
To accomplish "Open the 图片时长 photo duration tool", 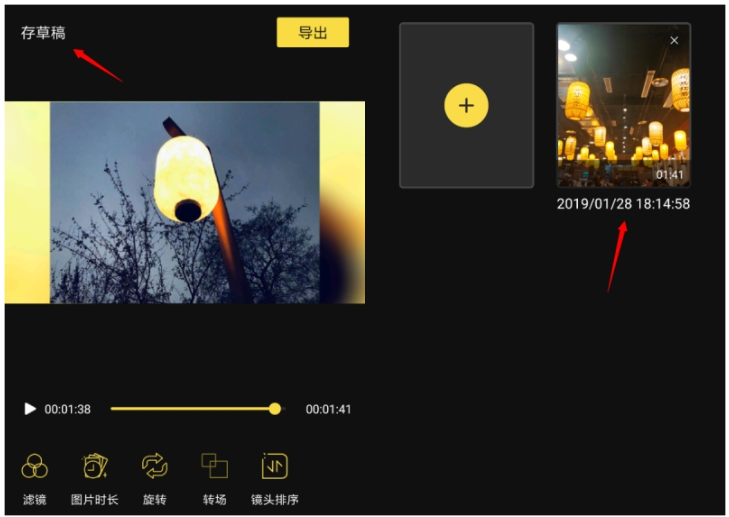I will click(94, 478).
